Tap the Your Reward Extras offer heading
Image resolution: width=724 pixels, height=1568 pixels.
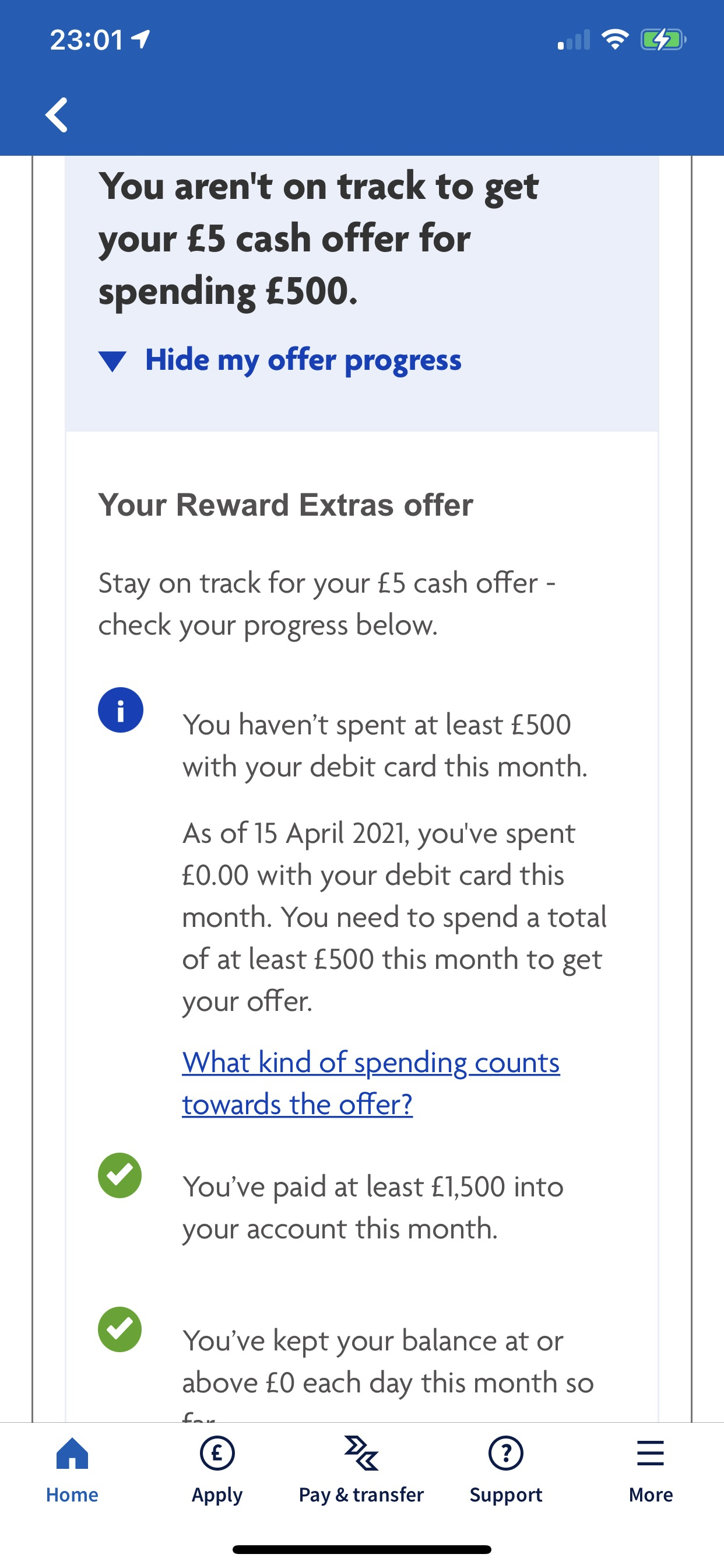[x=286, y=505]
